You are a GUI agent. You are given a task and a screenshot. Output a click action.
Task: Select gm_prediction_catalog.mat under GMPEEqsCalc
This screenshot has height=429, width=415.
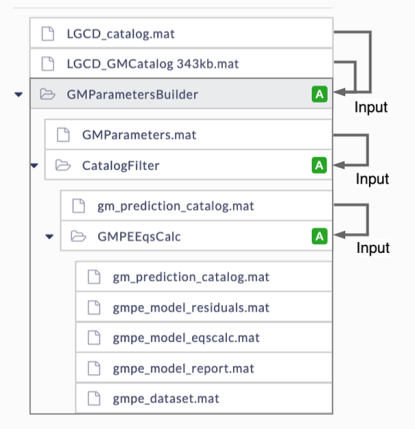204,277
